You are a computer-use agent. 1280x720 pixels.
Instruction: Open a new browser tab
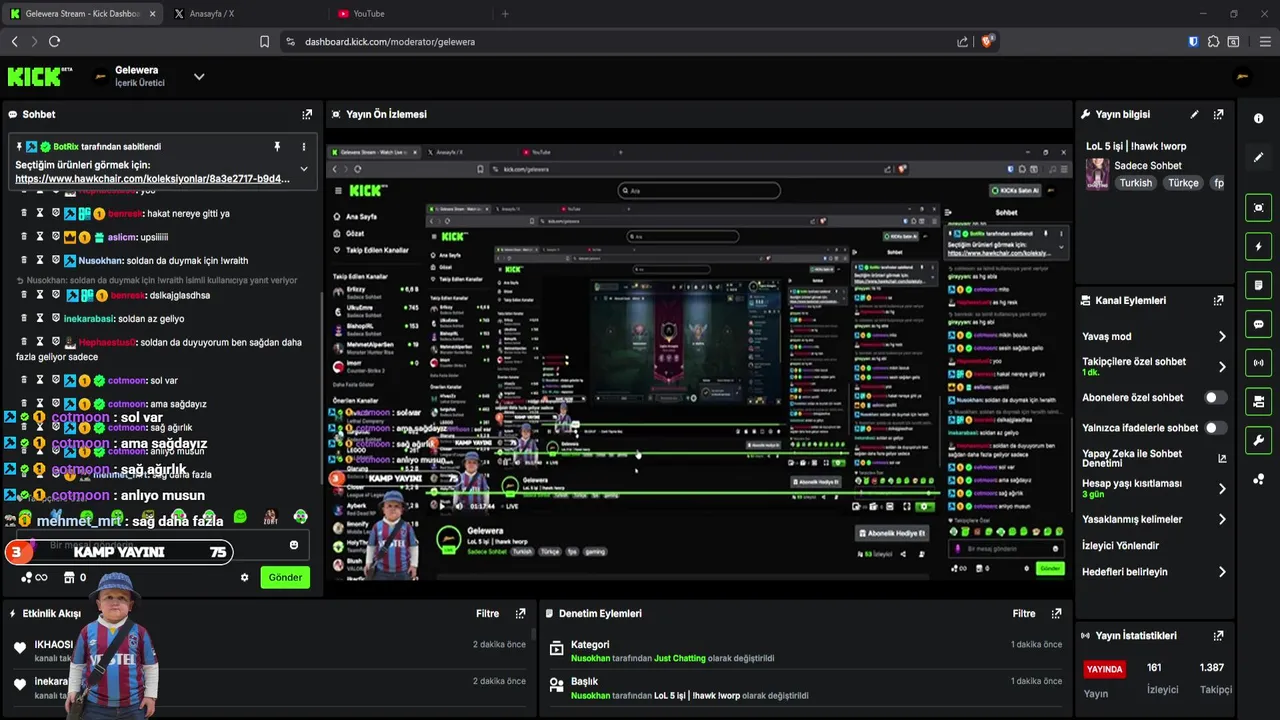(x=505, y=14)
